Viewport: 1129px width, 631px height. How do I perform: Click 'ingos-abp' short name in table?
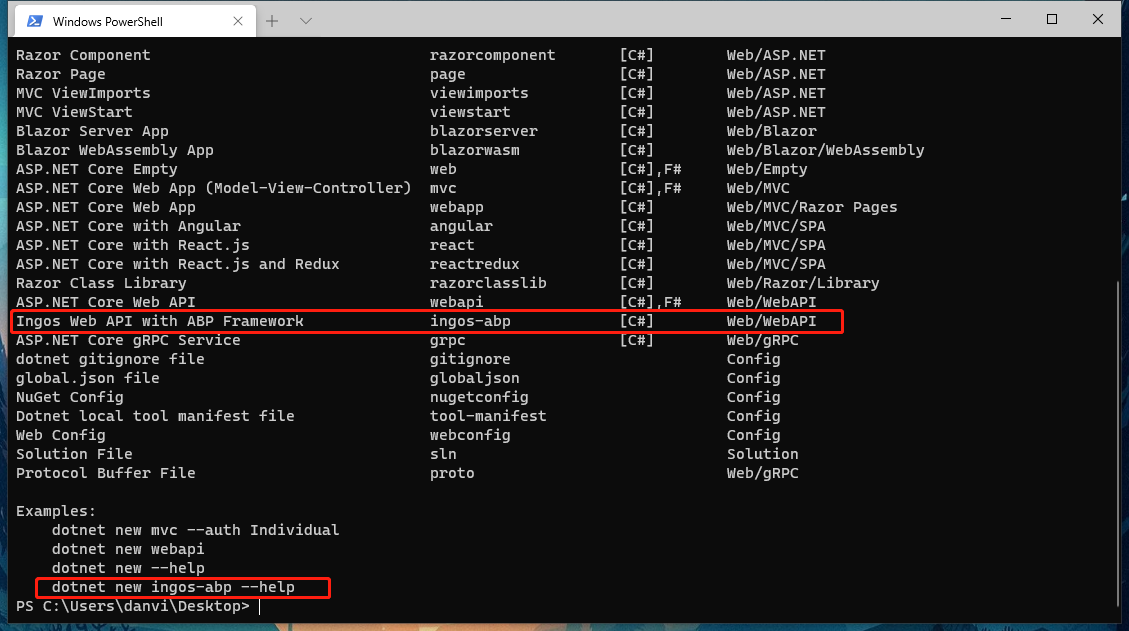470,321
